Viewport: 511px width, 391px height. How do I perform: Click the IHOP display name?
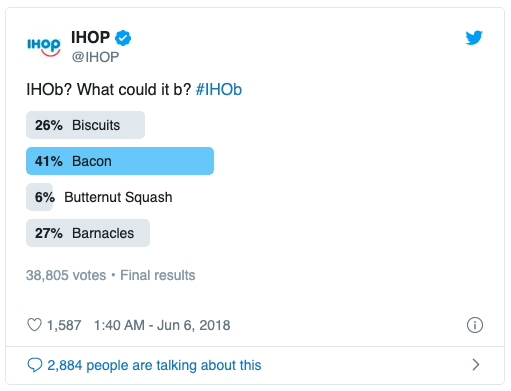(x=90, y=37)
